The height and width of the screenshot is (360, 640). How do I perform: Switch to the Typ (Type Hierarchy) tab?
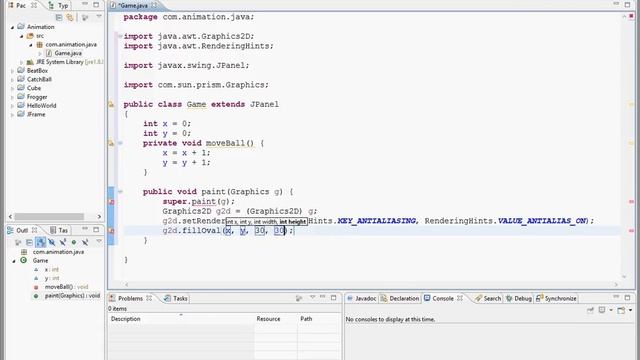(x=59, y=5)
